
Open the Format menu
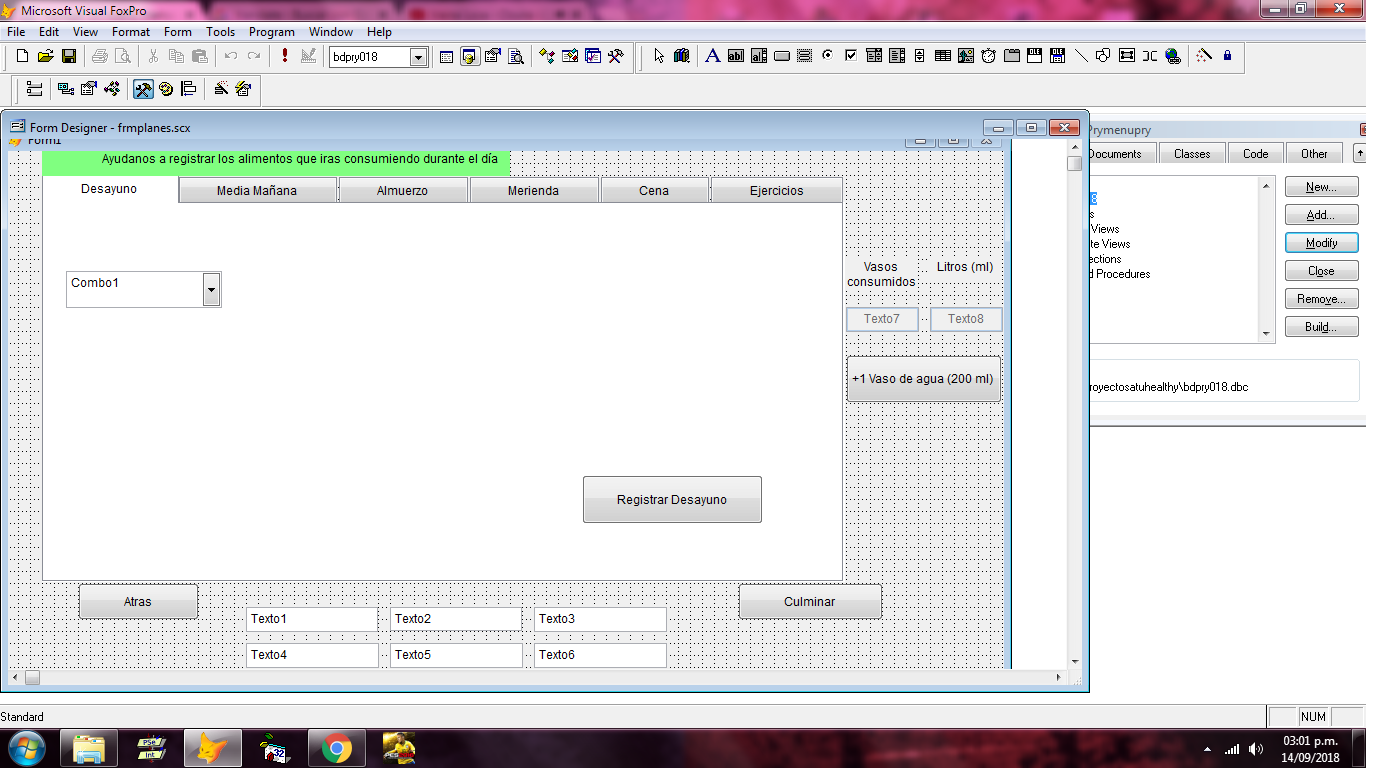pos(131,32)
